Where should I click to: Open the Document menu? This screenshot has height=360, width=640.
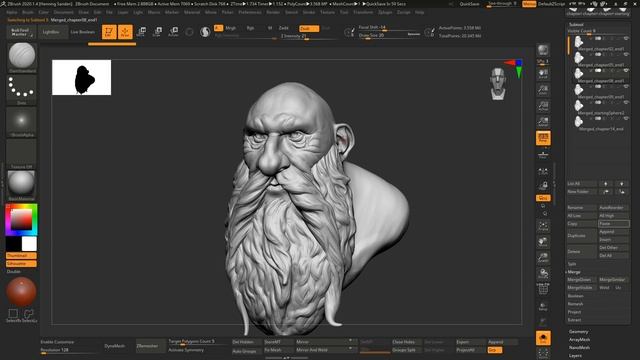click(x=64, y=12)
